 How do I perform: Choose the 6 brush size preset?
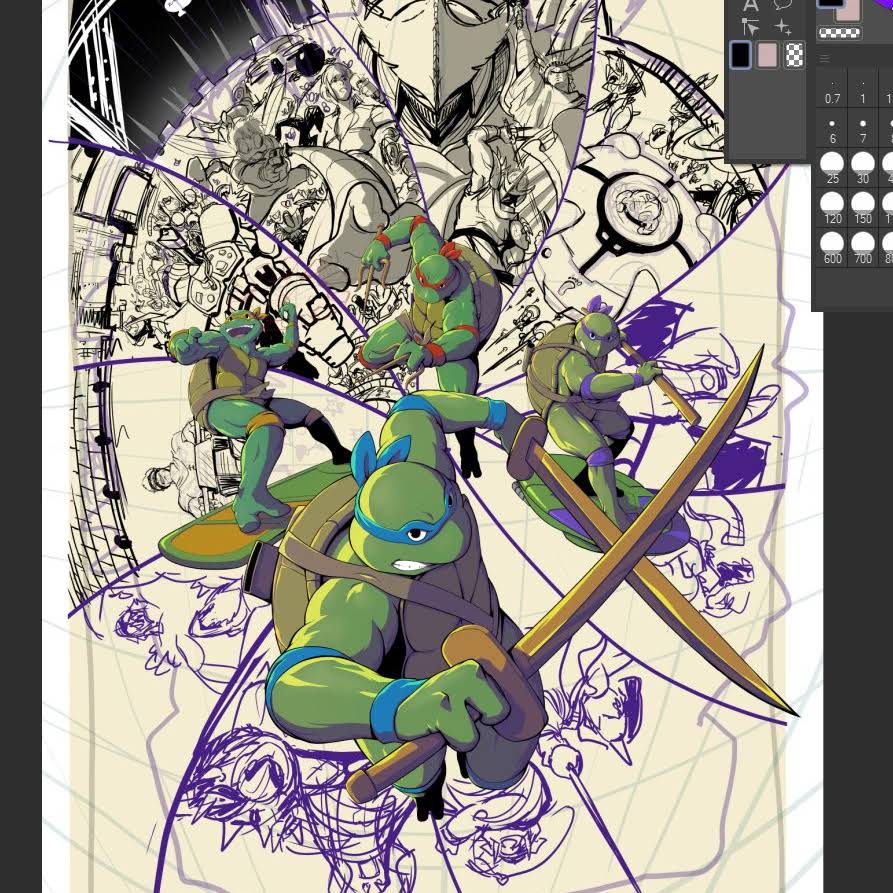pyautogui.click(x=832, y=129)
